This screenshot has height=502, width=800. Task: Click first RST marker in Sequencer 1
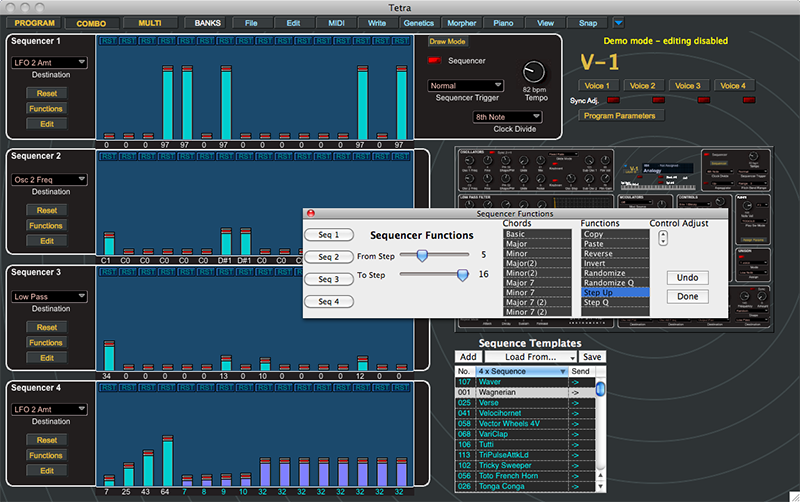point(108,43)
